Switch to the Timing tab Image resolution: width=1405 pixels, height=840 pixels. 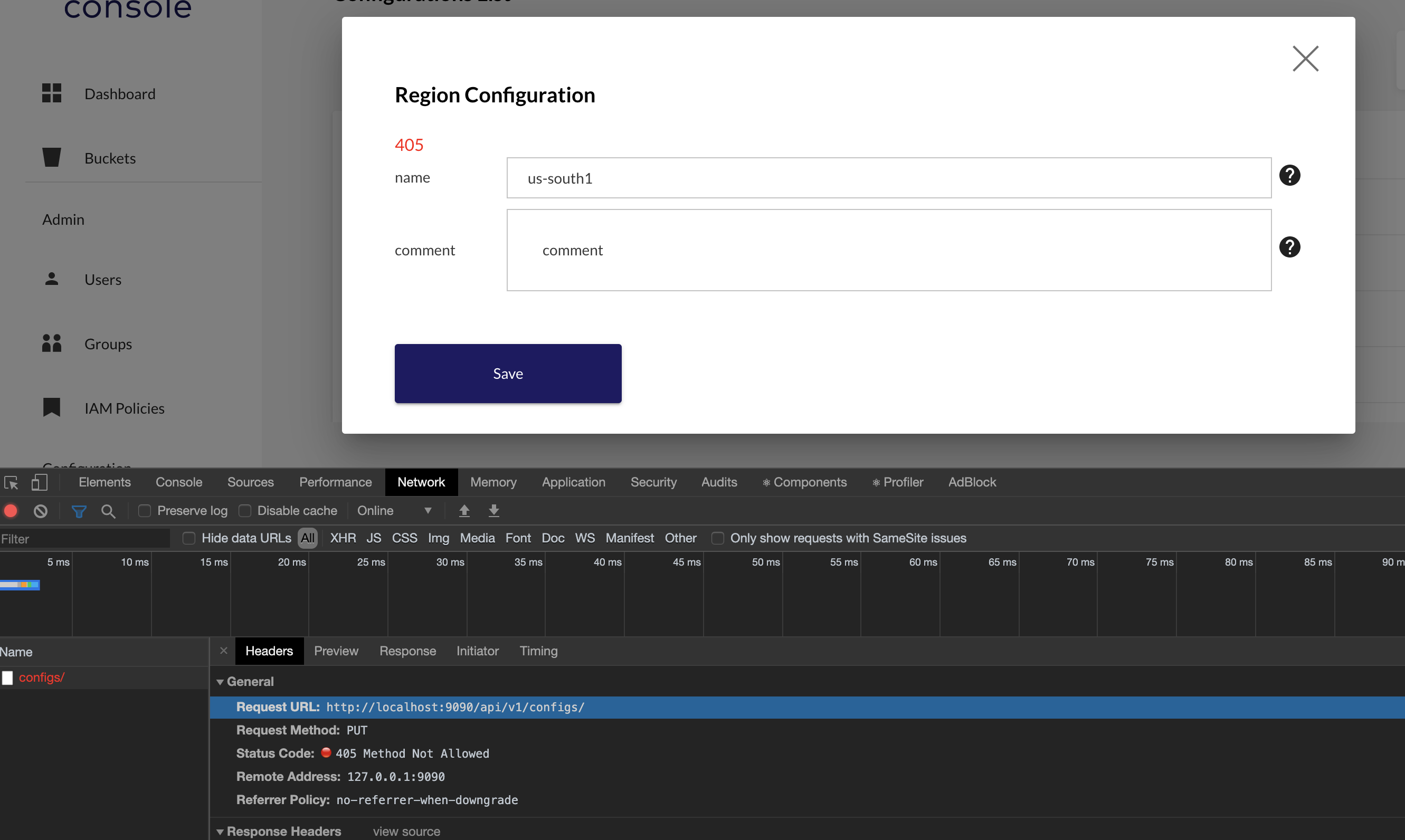click(x=539, y=652)
